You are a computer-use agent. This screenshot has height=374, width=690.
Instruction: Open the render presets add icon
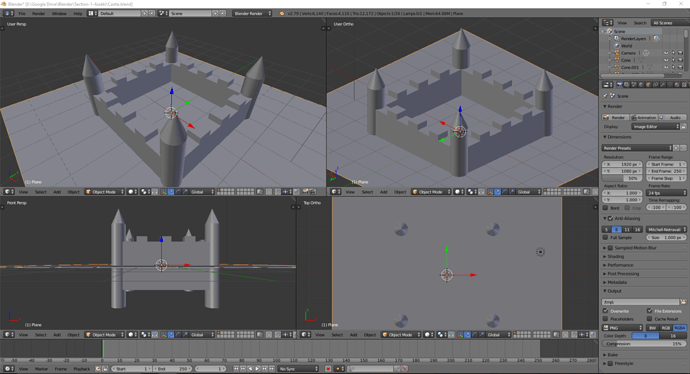(677, 148)
